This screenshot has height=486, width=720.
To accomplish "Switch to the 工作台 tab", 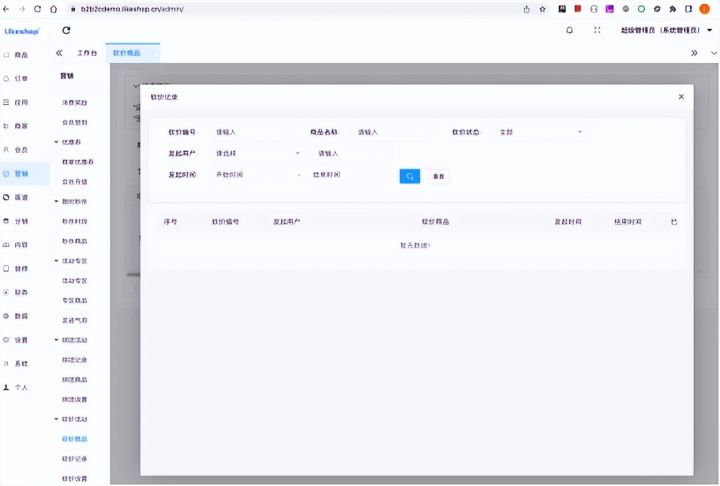I will (x=87, y=53).
